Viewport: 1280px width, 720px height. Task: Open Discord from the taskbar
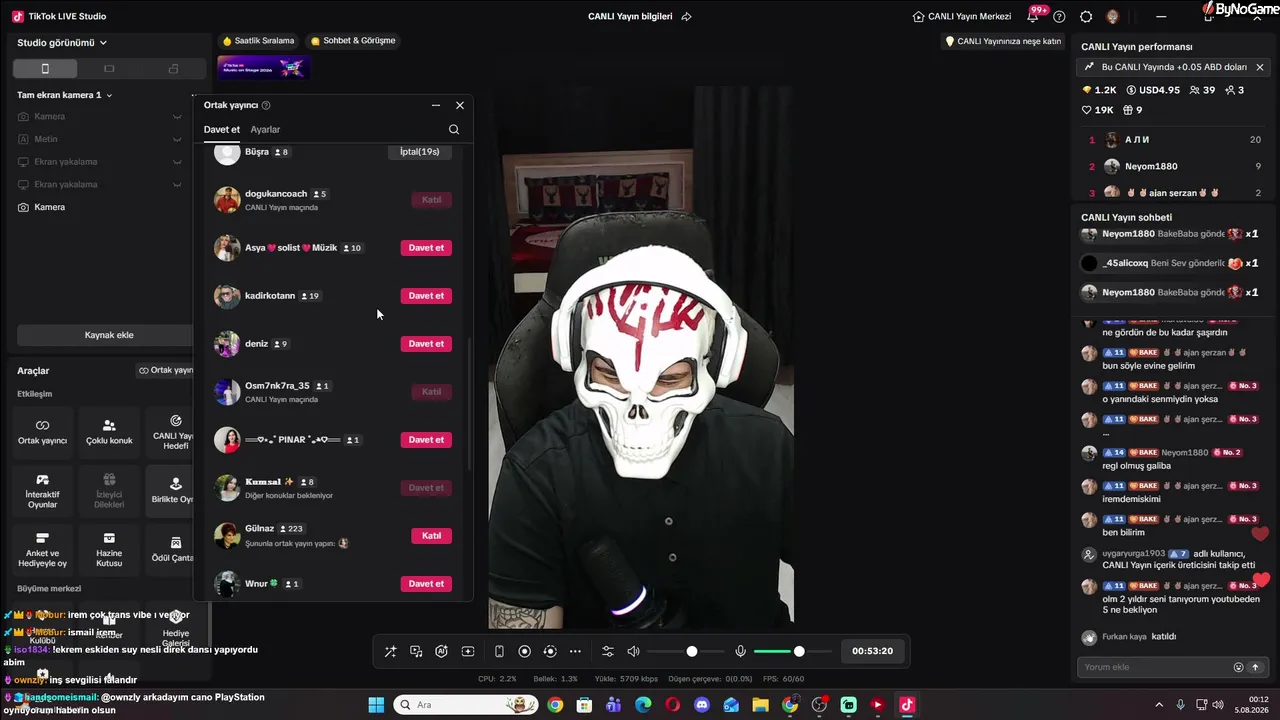[702, 705]
